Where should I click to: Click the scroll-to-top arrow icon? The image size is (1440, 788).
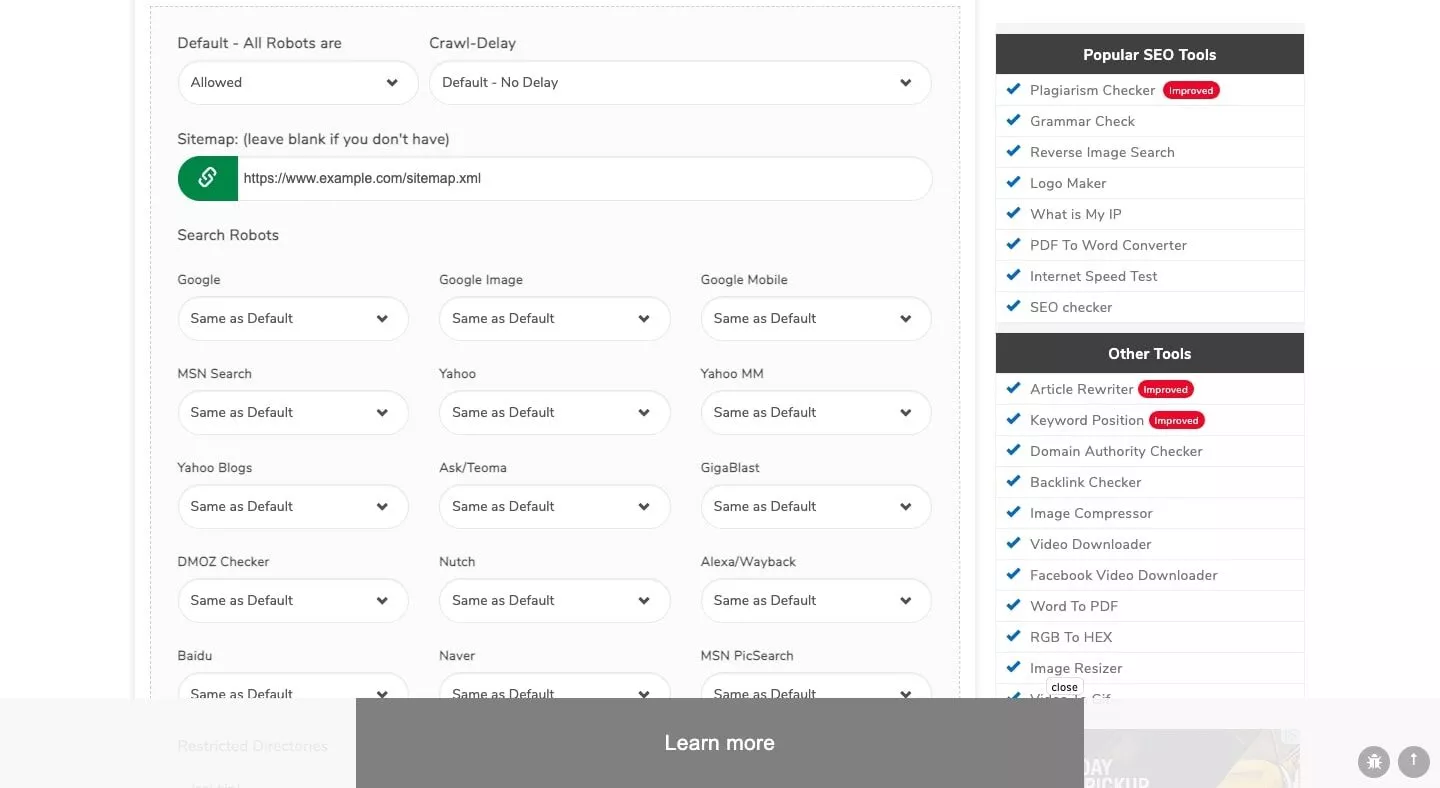[1413, 761]
